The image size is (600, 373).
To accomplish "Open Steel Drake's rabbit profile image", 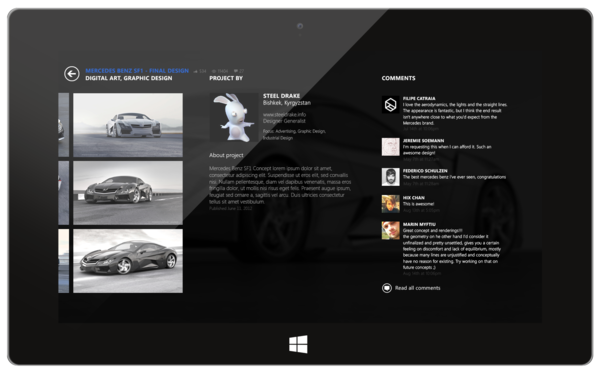I will click(x=234, y=117).
